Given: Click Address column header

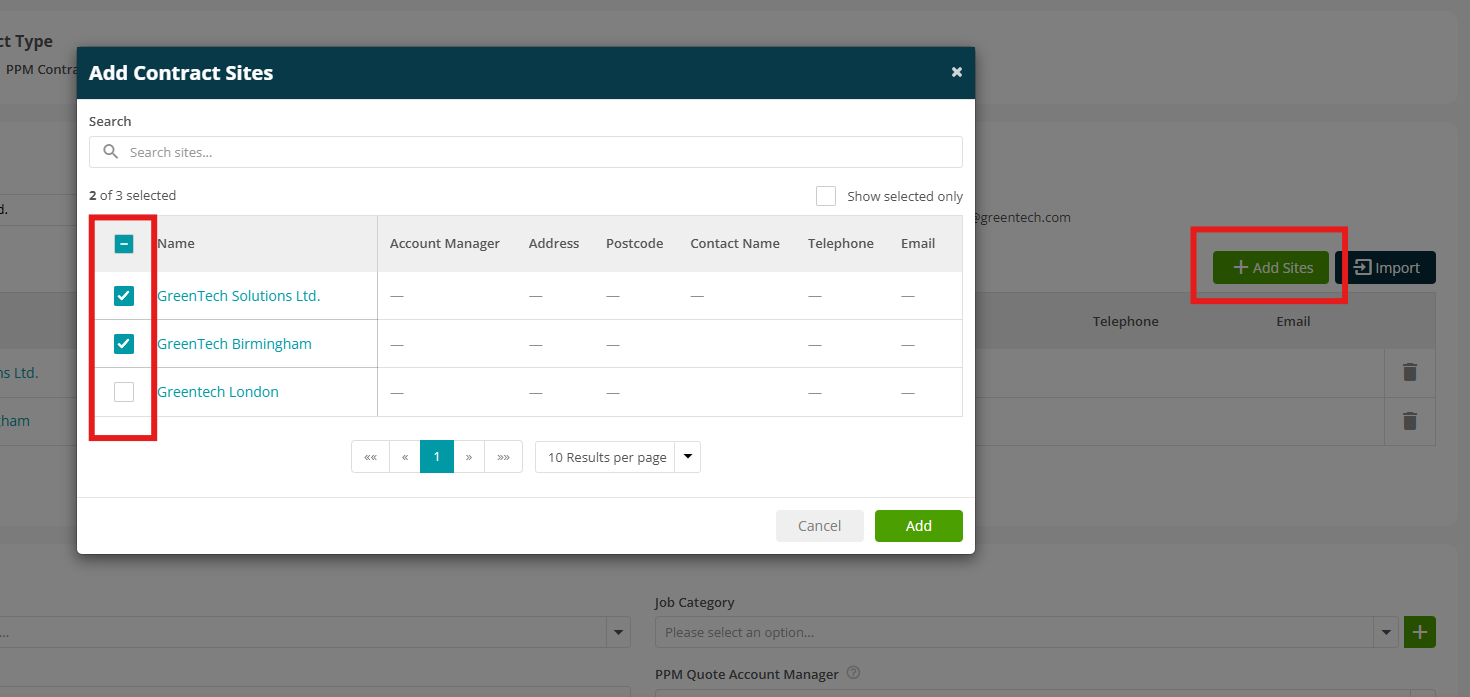Looking at the screenshot, I should 554,243.
